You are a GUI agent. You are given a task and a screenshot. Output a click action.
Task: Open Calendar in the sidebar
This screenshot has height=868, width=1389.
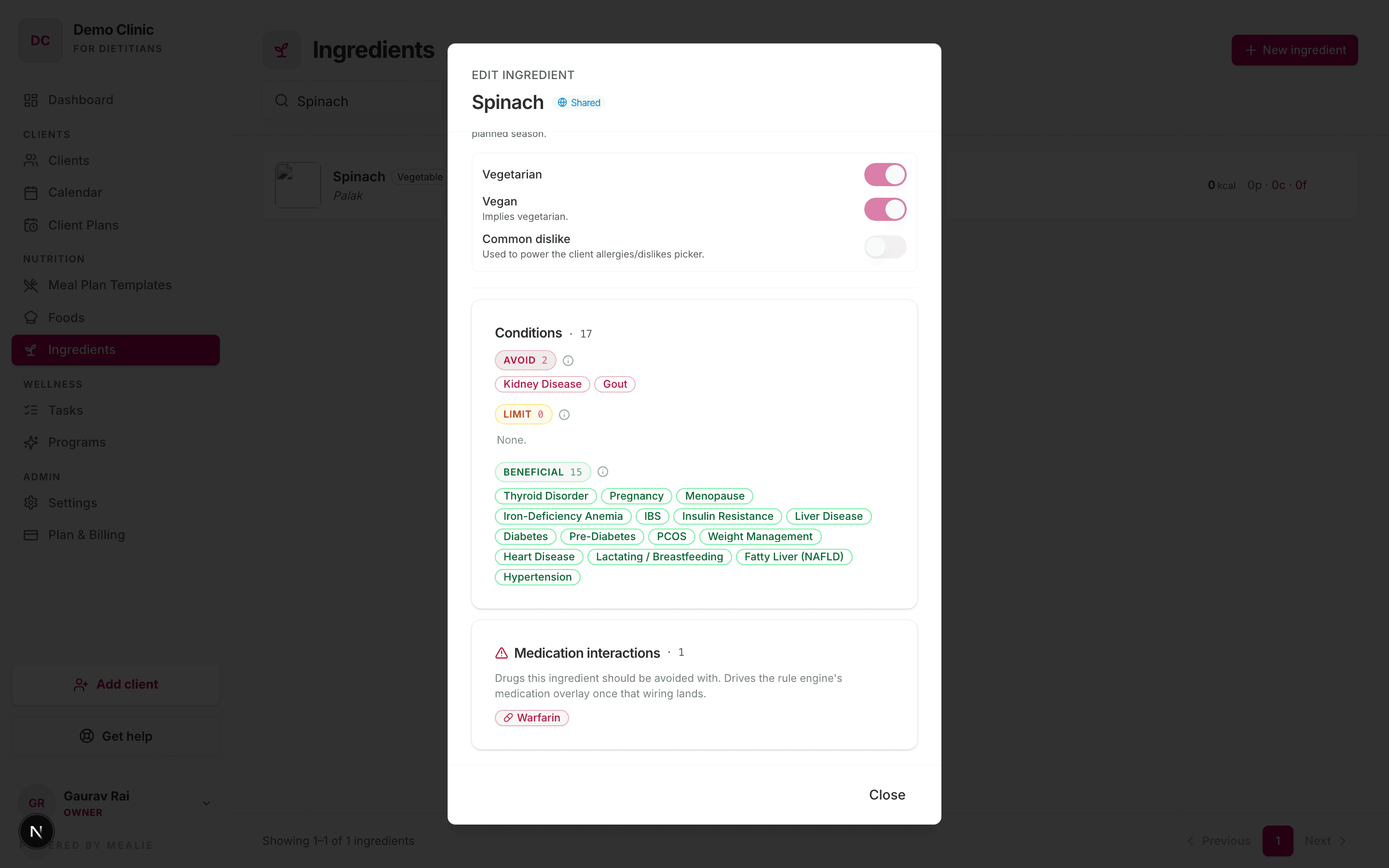[115, 192]
